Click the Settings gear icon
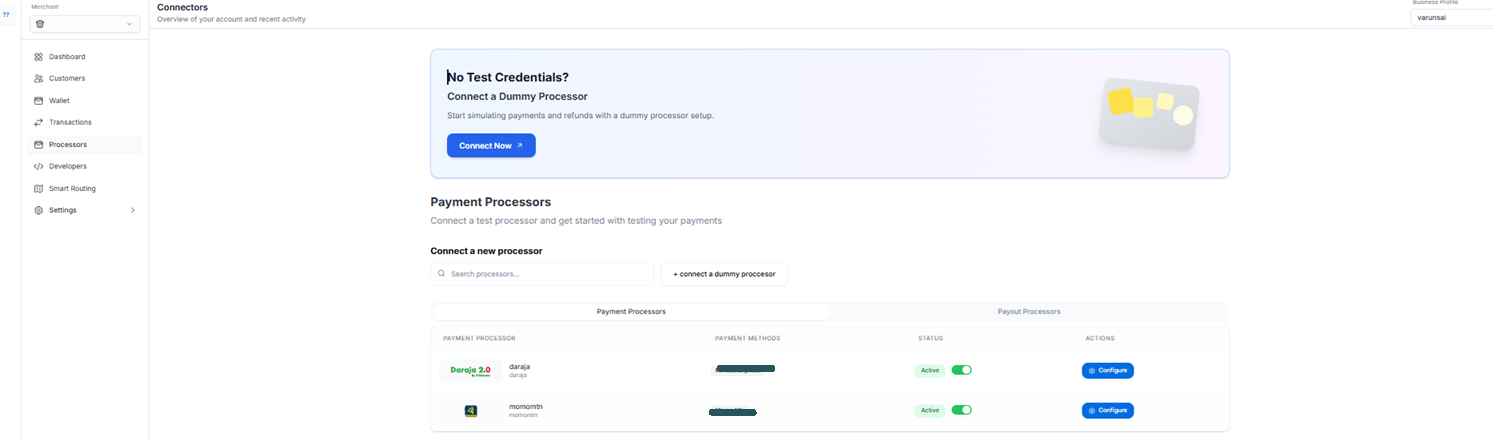 point(39,211)
